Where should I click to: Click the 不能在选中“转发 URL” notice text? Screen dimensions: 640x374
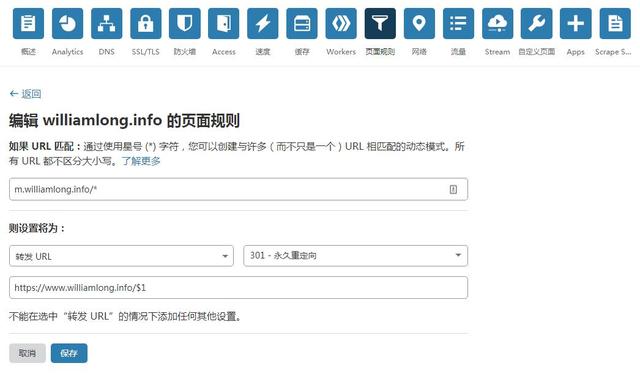(x=126, y=316)
